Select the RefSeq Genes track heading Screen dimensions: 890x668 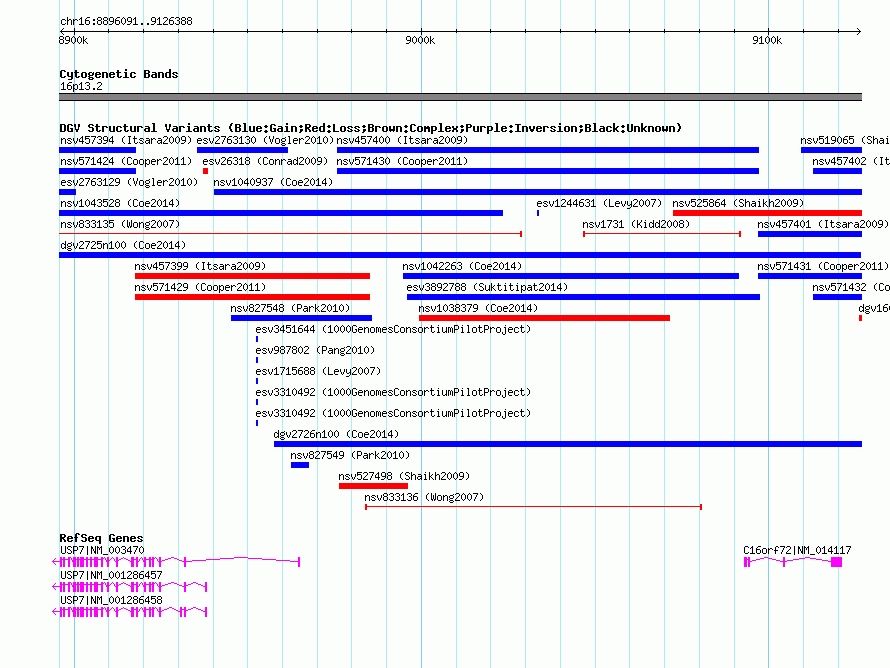click(x=101, y=538)
